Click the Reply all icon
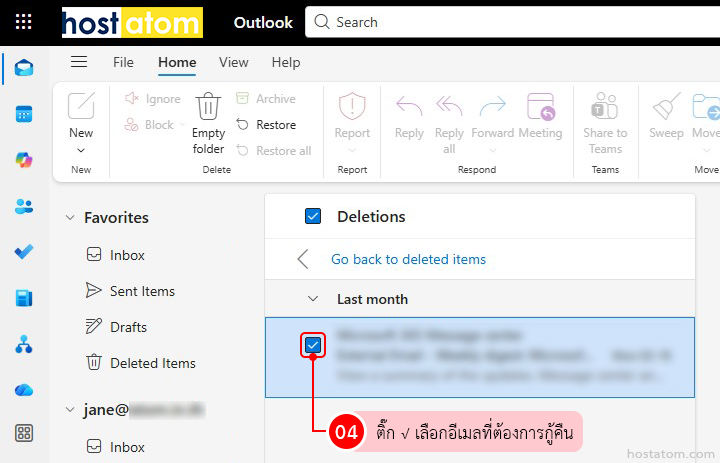Image resolution: width=720 pixels, height=463 pixels. pyautogui.click(x=449, y=106)
